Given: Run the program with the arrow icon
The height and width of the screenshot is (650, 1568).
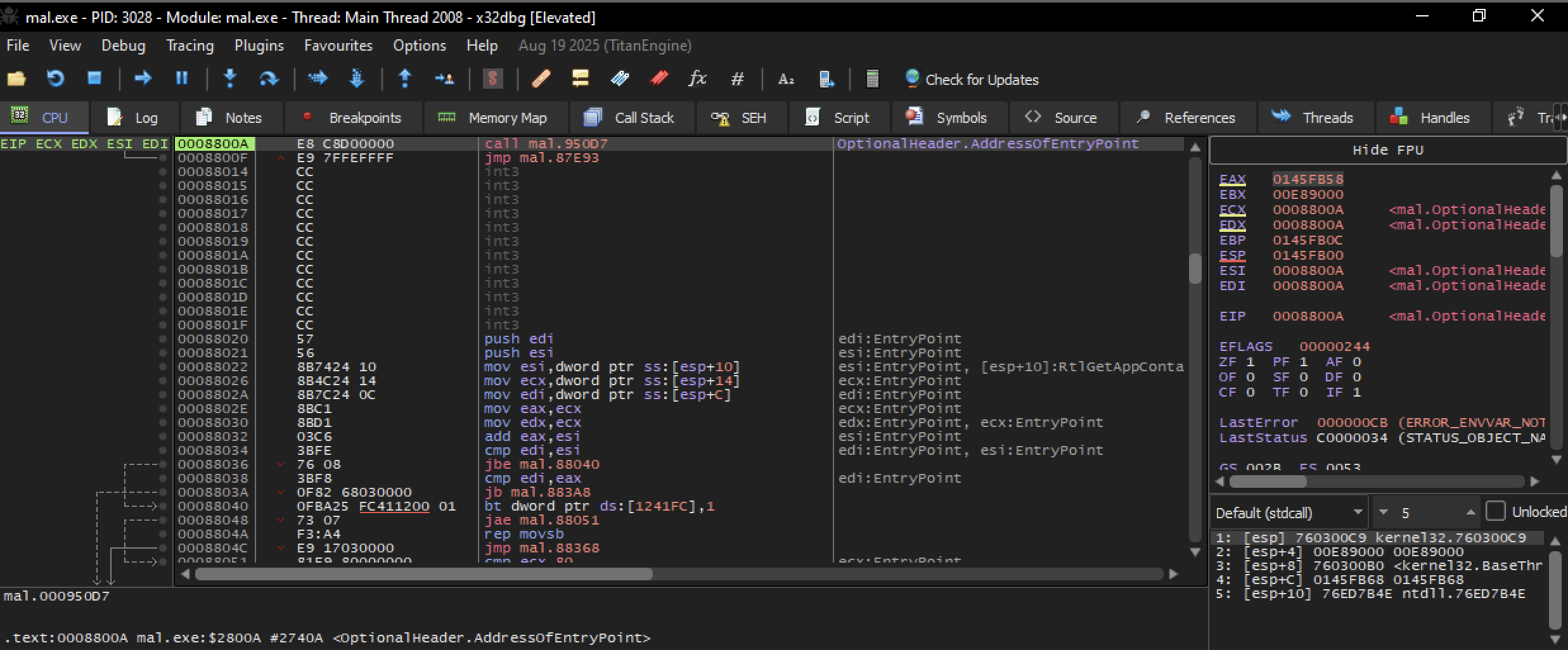Looking at the screenshot, I should pos(143,79).
